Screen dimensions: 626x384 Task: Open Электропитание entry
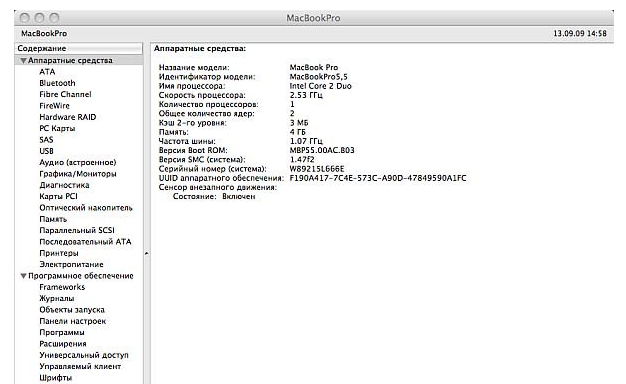[x=71, y=264]
